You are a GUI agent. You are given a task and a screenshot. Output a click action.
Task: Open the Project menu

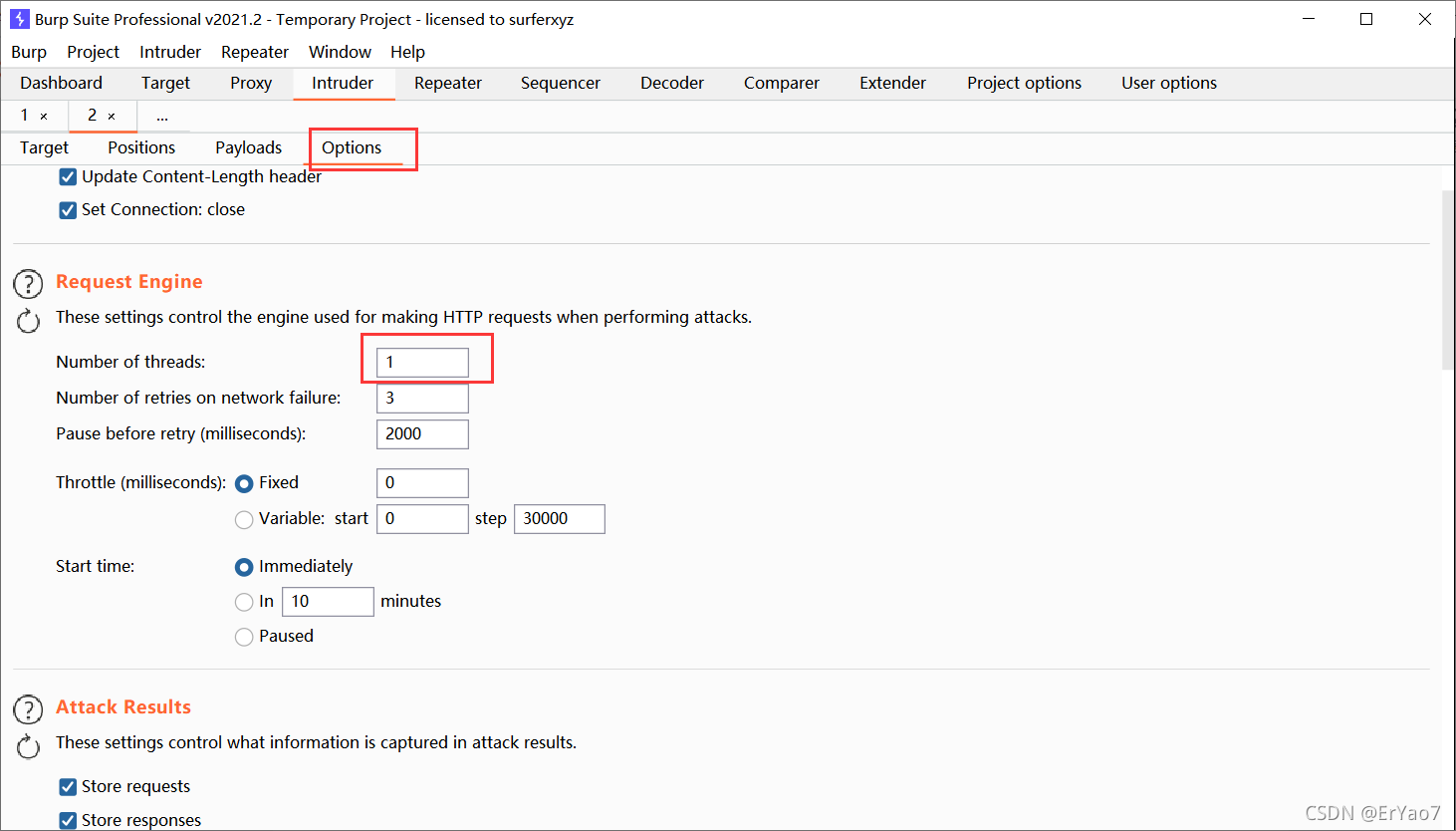pos(93,52)
